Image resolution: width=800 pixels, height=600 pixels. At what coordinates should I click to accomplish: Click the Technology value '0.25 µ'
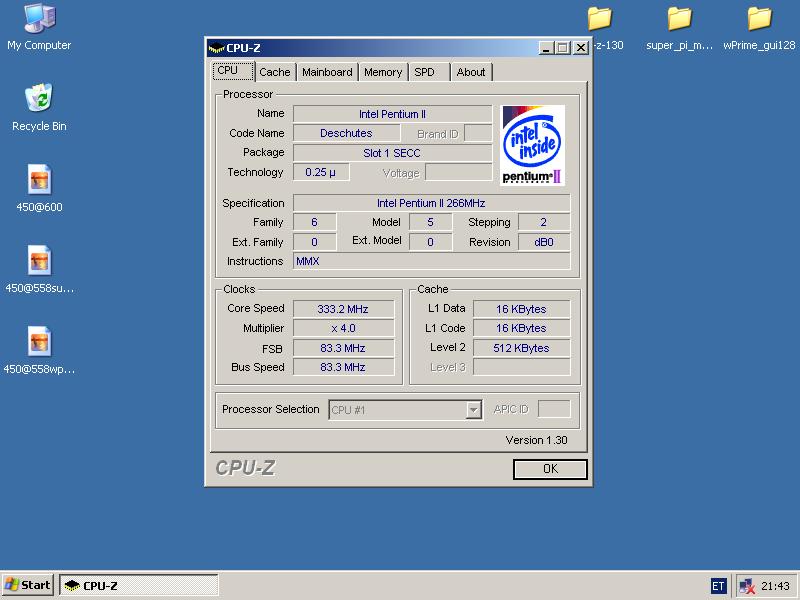click(x=321, y=172)
